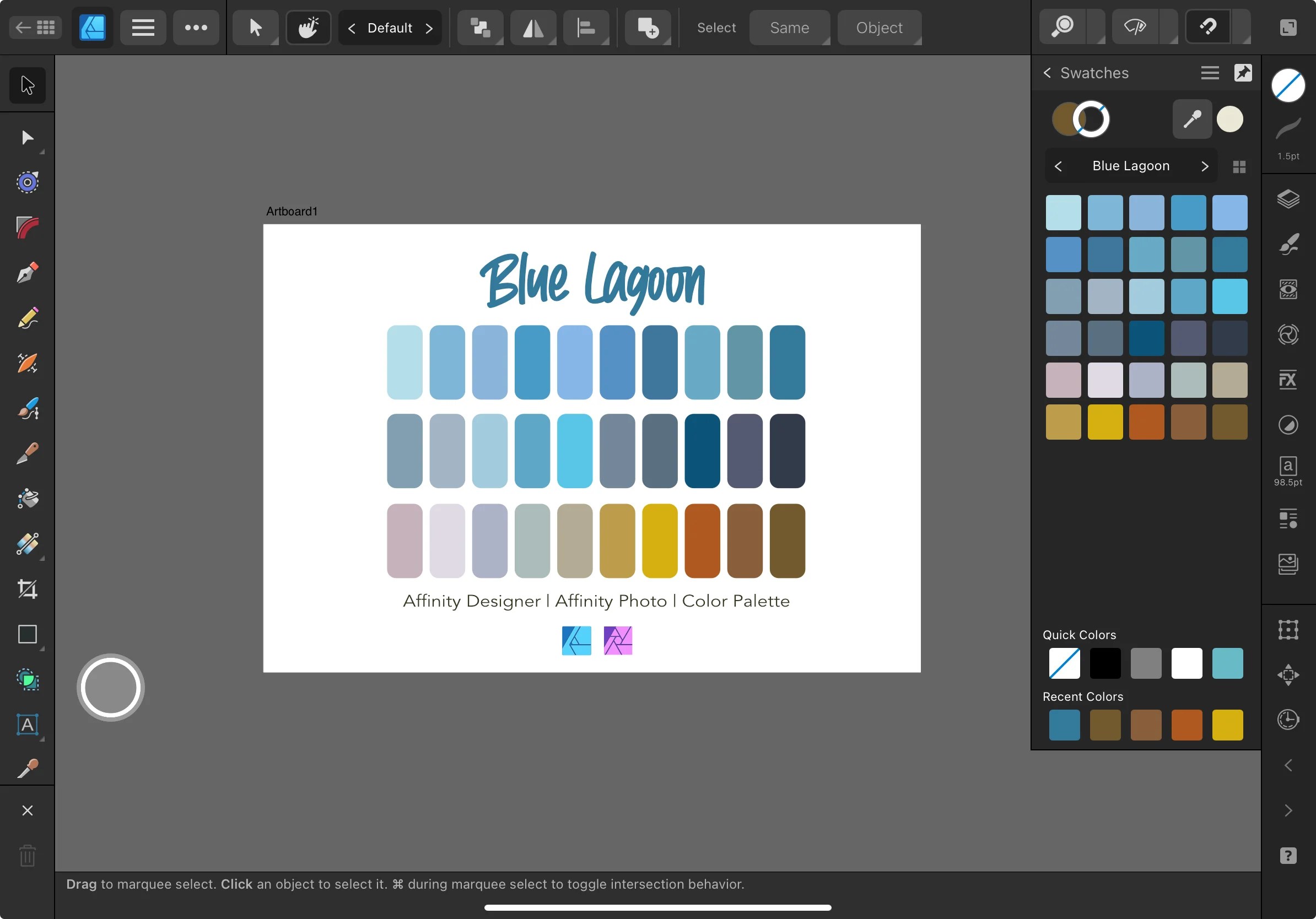Open the Swatches panel options menu
1316x919 pixels.
pyautogui.click(x=1210, y=73)
